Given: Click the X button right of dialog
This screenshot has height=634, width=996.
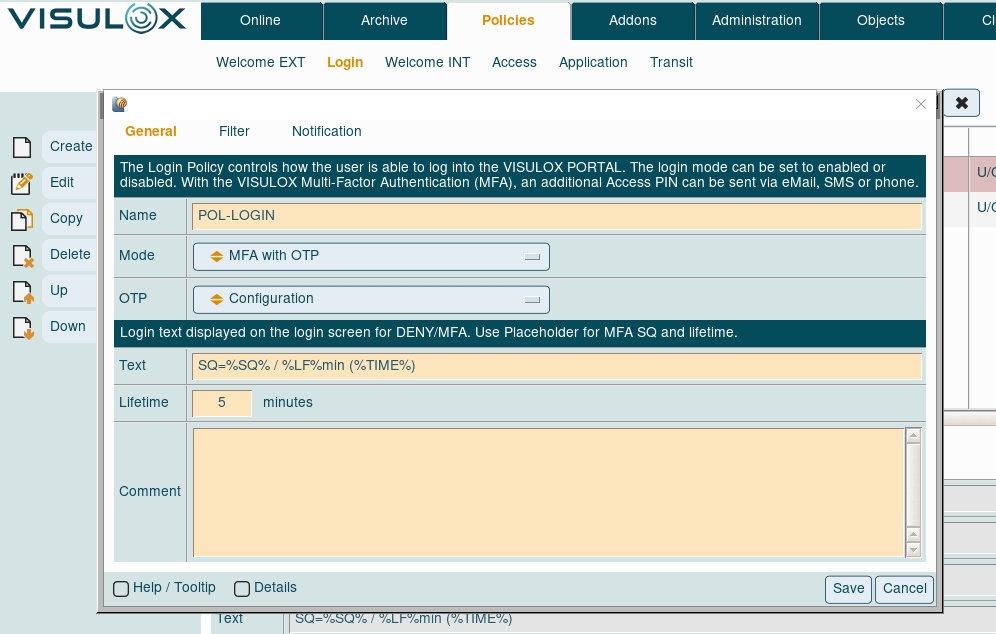Looking at the screenshot, I should click(x=961, y=103).
